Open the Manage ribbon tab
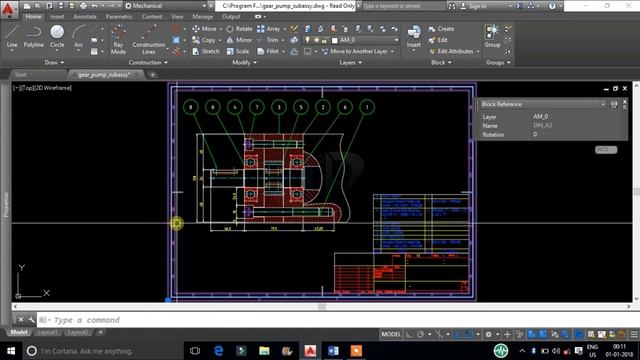Screen dimensions: 640x360 (203, 17)
